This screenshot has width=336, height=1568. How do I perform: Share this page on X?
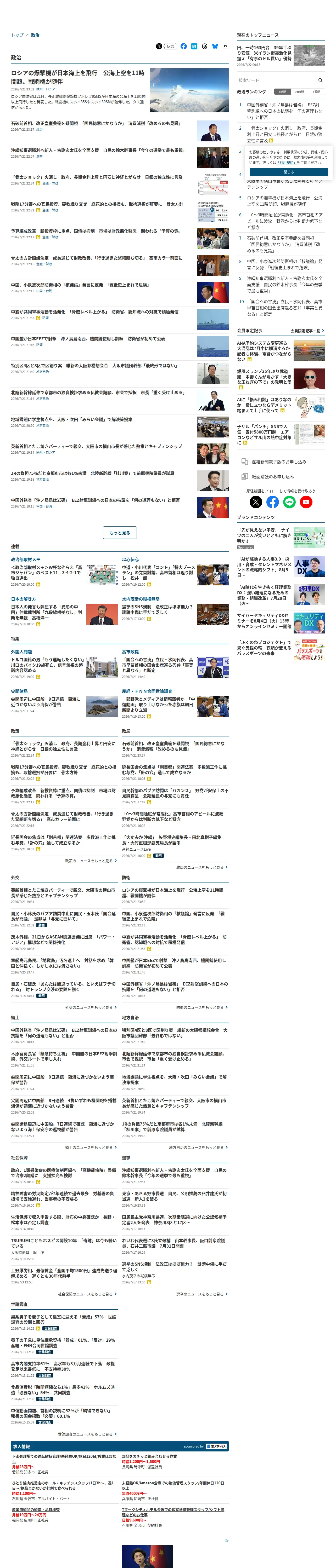click(159, 46)
